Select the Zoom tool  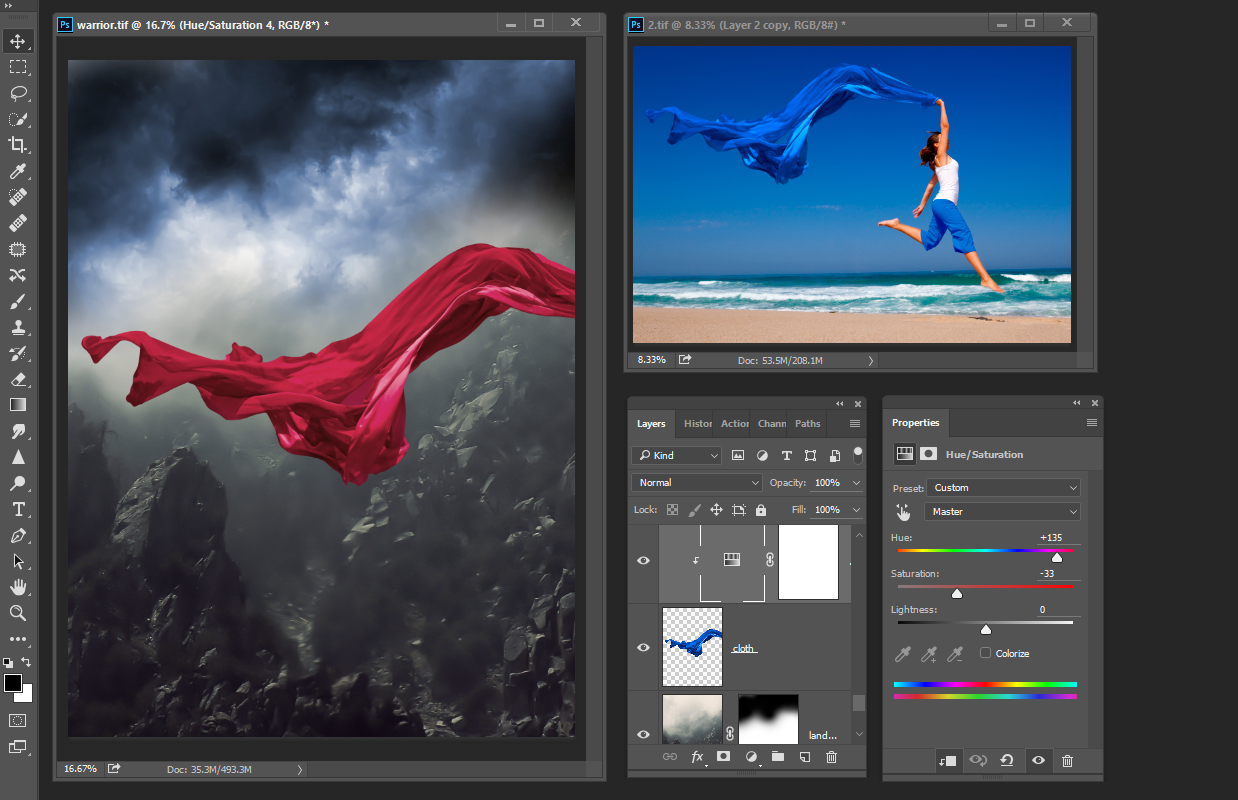click(x=18, y=613)
